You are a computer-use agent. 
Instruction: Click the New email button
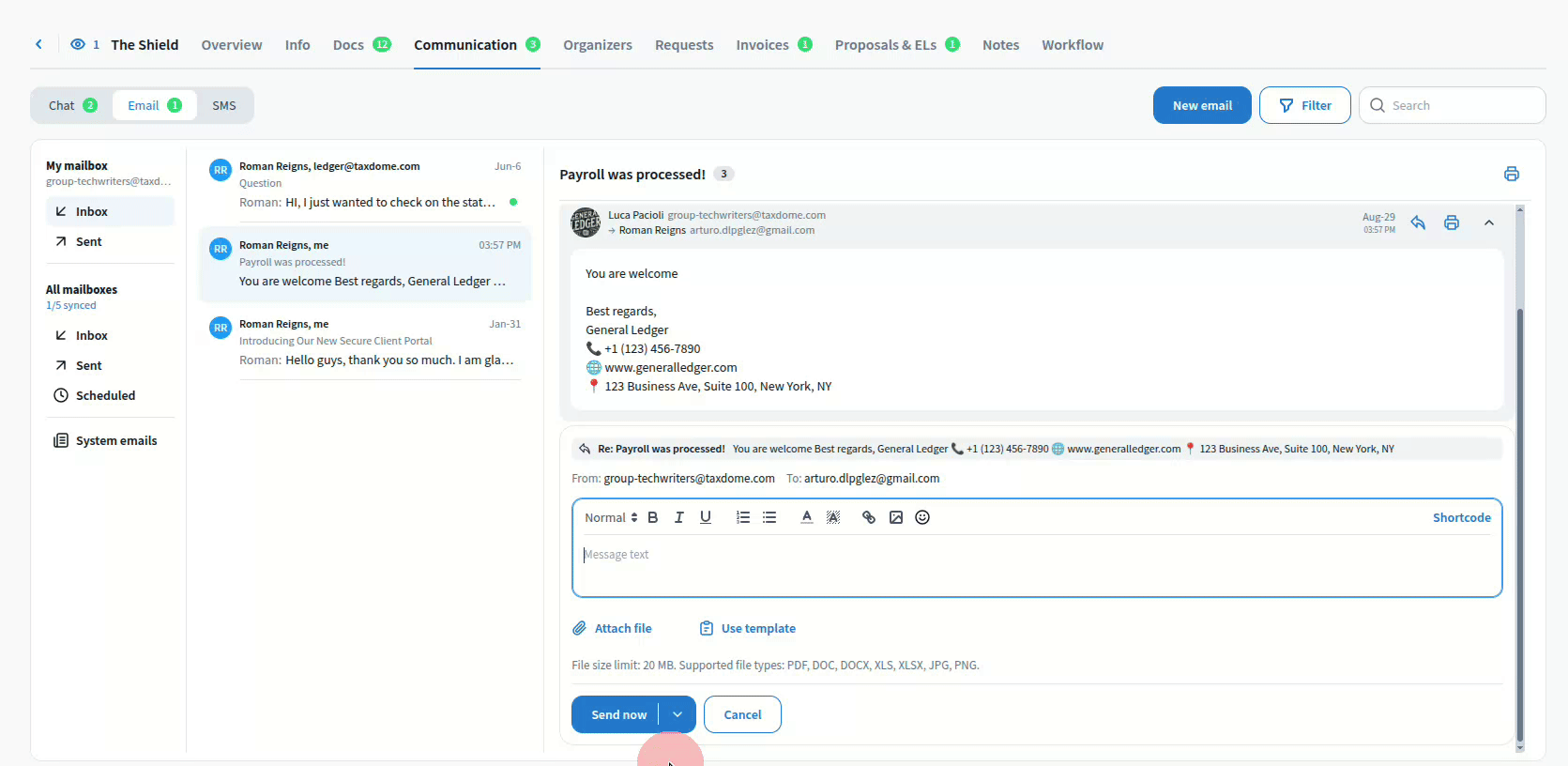pos(1201,105)
